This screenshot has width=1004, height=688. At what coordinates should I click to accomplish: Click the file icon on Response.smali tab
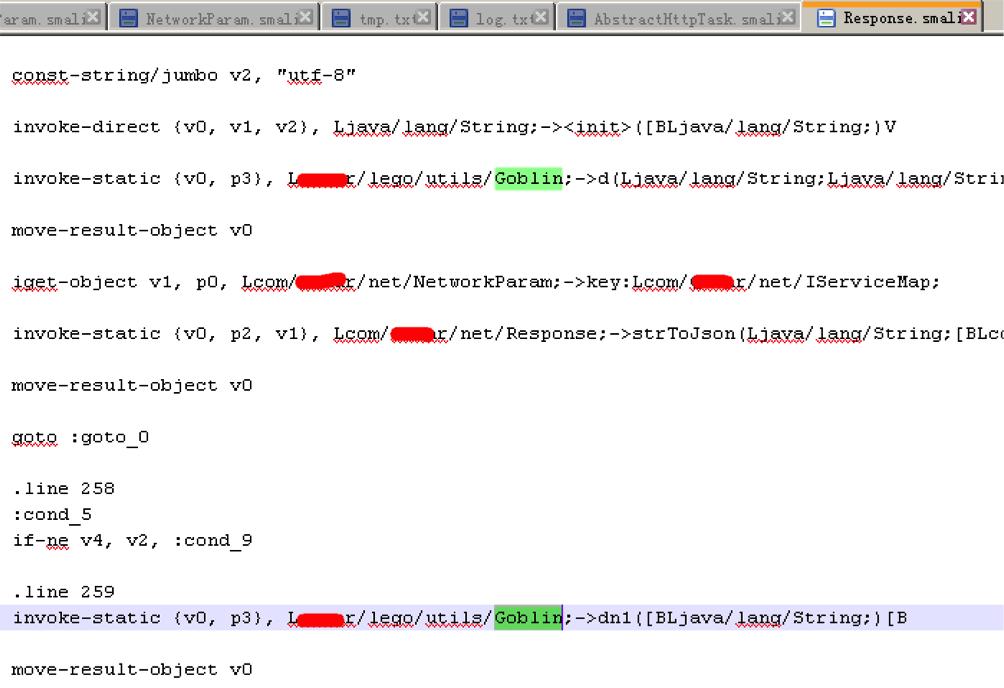[x=826, y=18]
